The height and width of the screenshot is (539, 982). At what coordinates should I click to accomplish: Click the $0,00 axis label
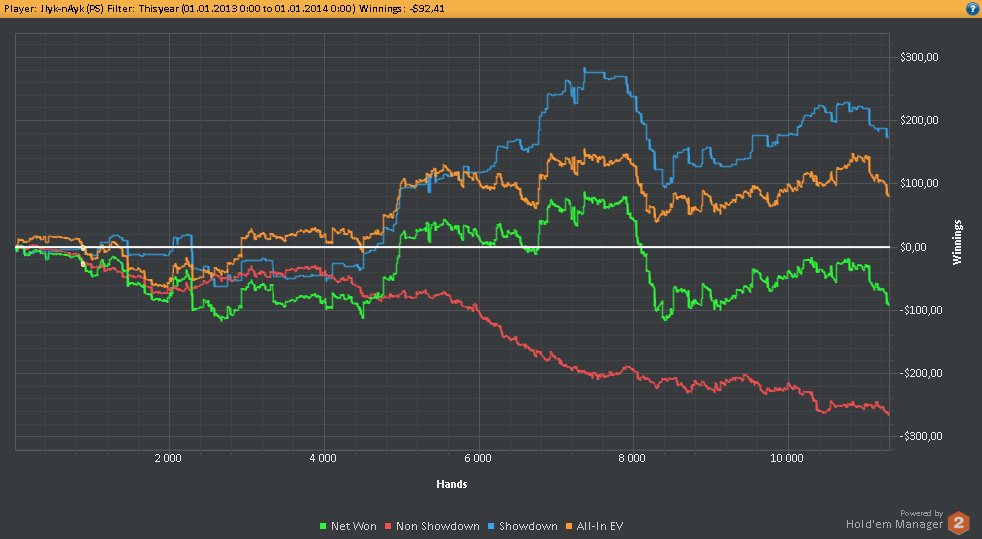(914, 247)
